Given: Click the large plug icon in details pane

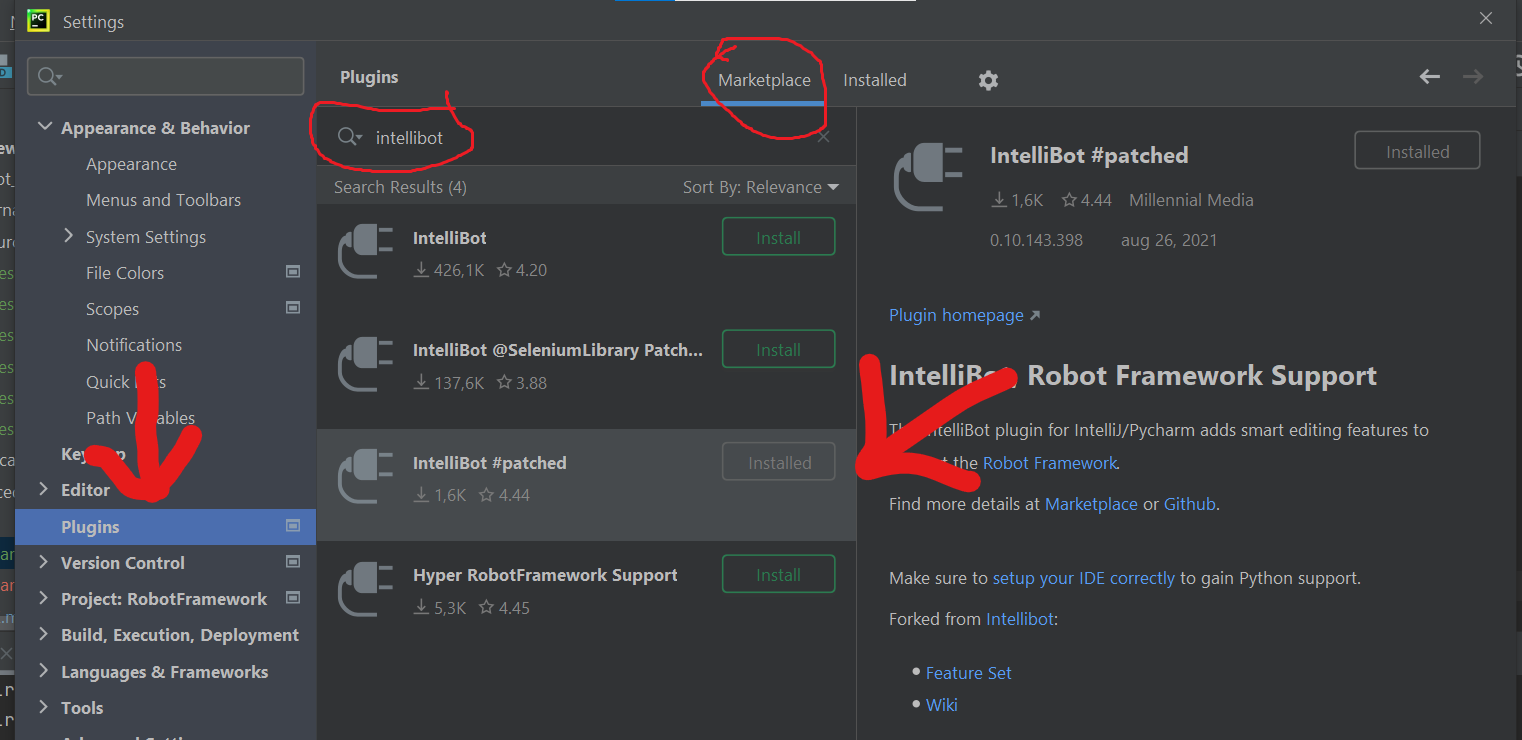Looking at the screenshot, I should click(927, 177).
